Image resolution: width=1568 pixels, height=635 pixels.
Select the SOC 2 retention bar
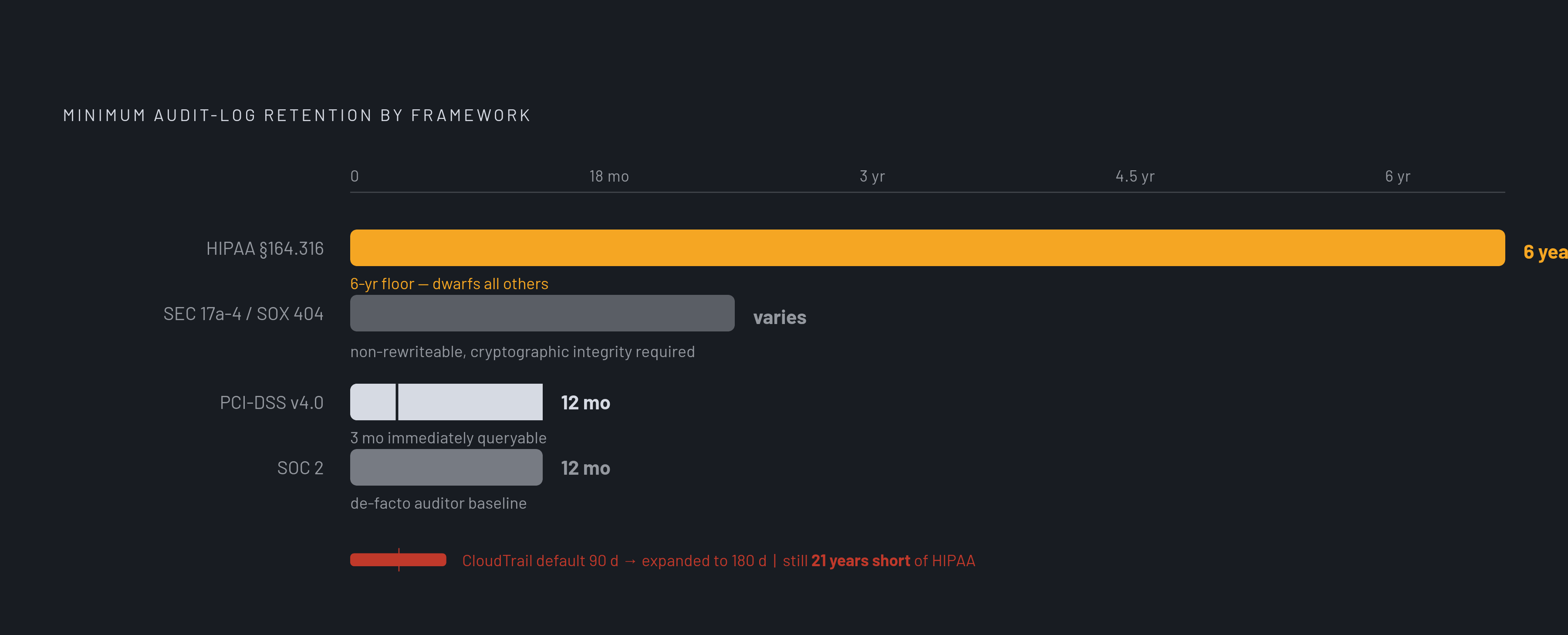click(446, 467)
